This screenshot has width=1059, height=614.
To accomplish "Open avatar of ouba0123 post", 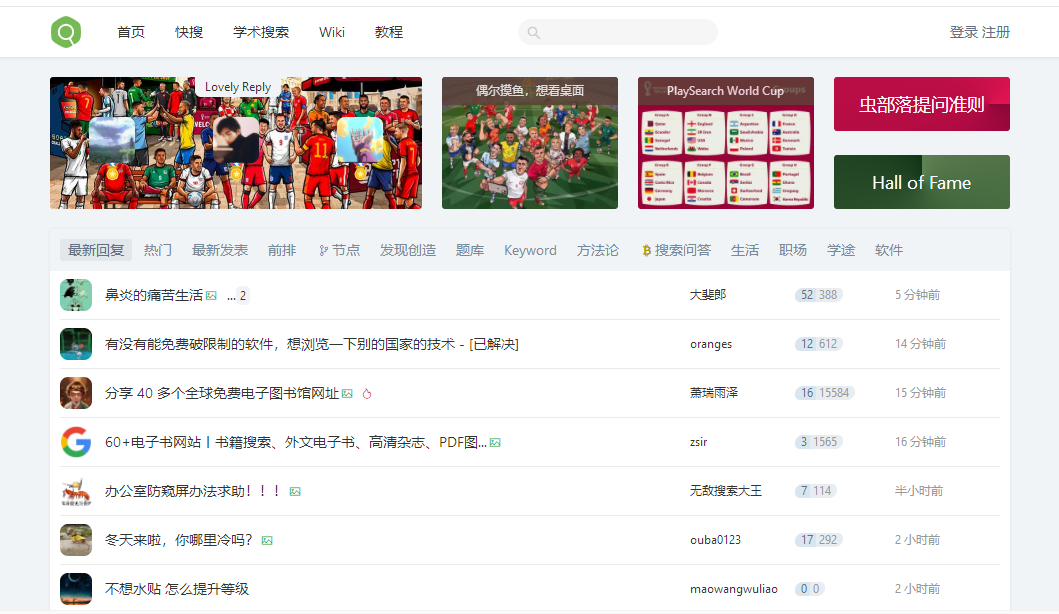I will (76, 540).
